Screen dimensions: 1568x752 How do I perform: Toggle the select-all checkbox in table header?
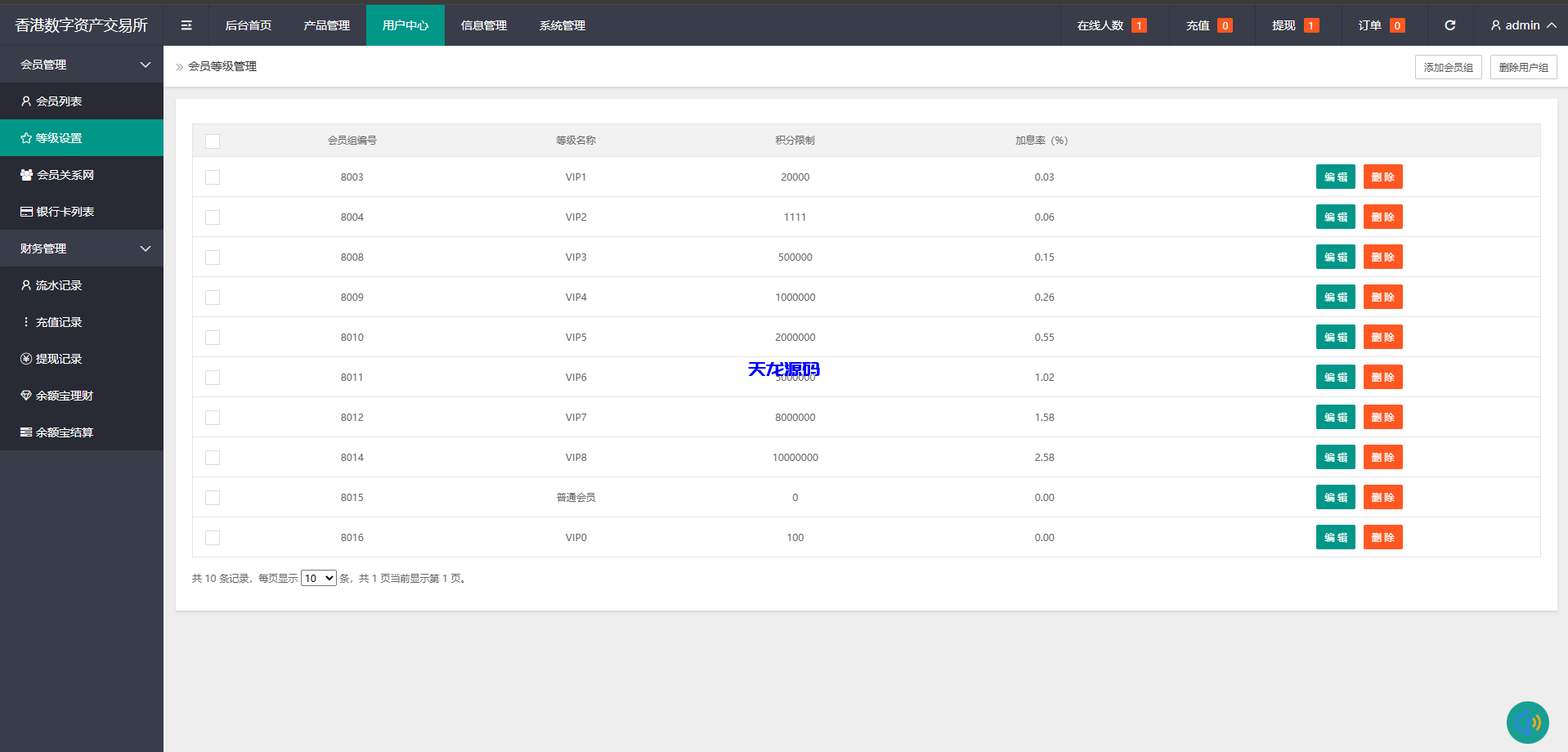213,141
